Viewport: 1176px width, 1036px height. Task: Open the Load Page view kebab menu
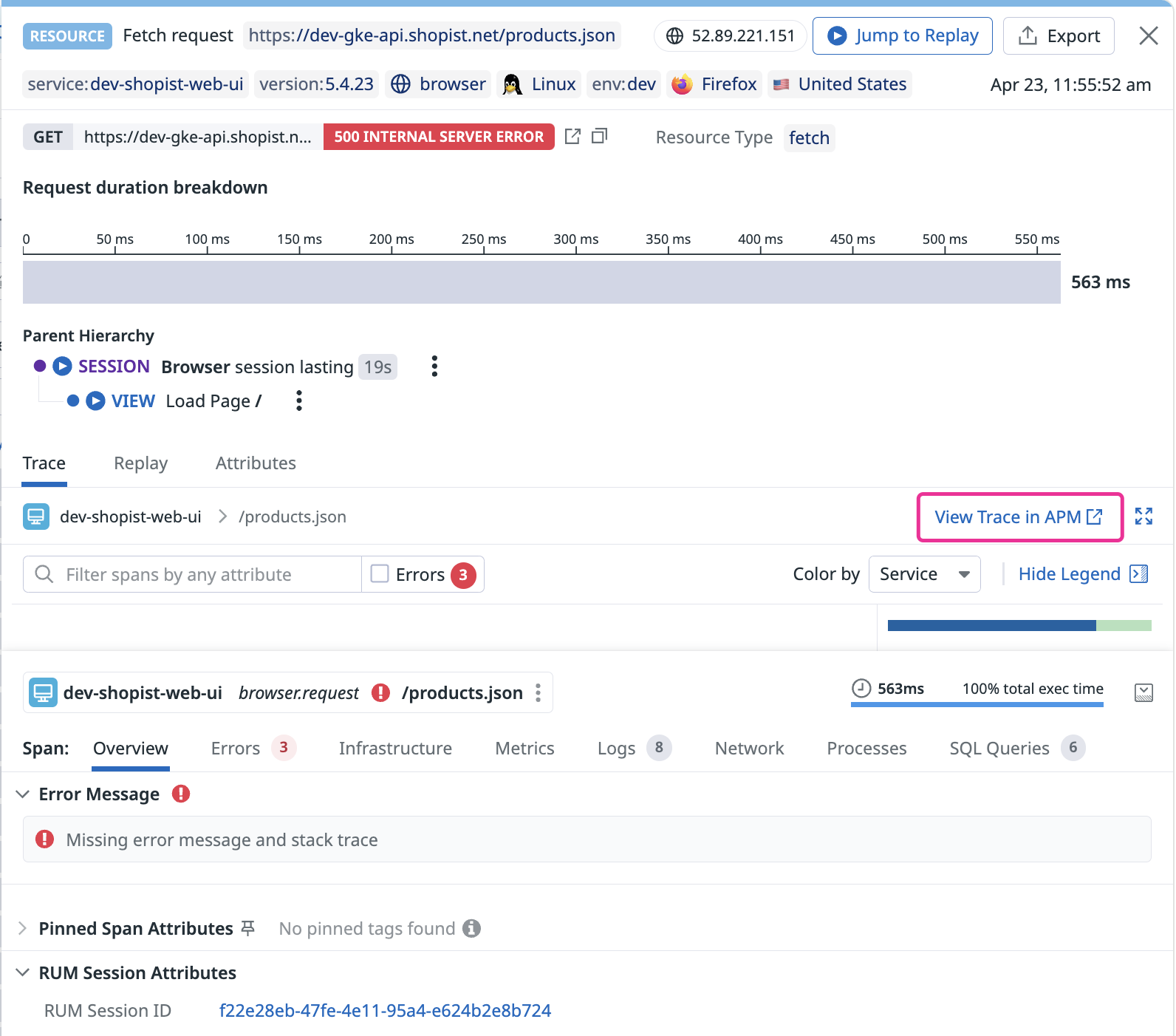point(298,401)
